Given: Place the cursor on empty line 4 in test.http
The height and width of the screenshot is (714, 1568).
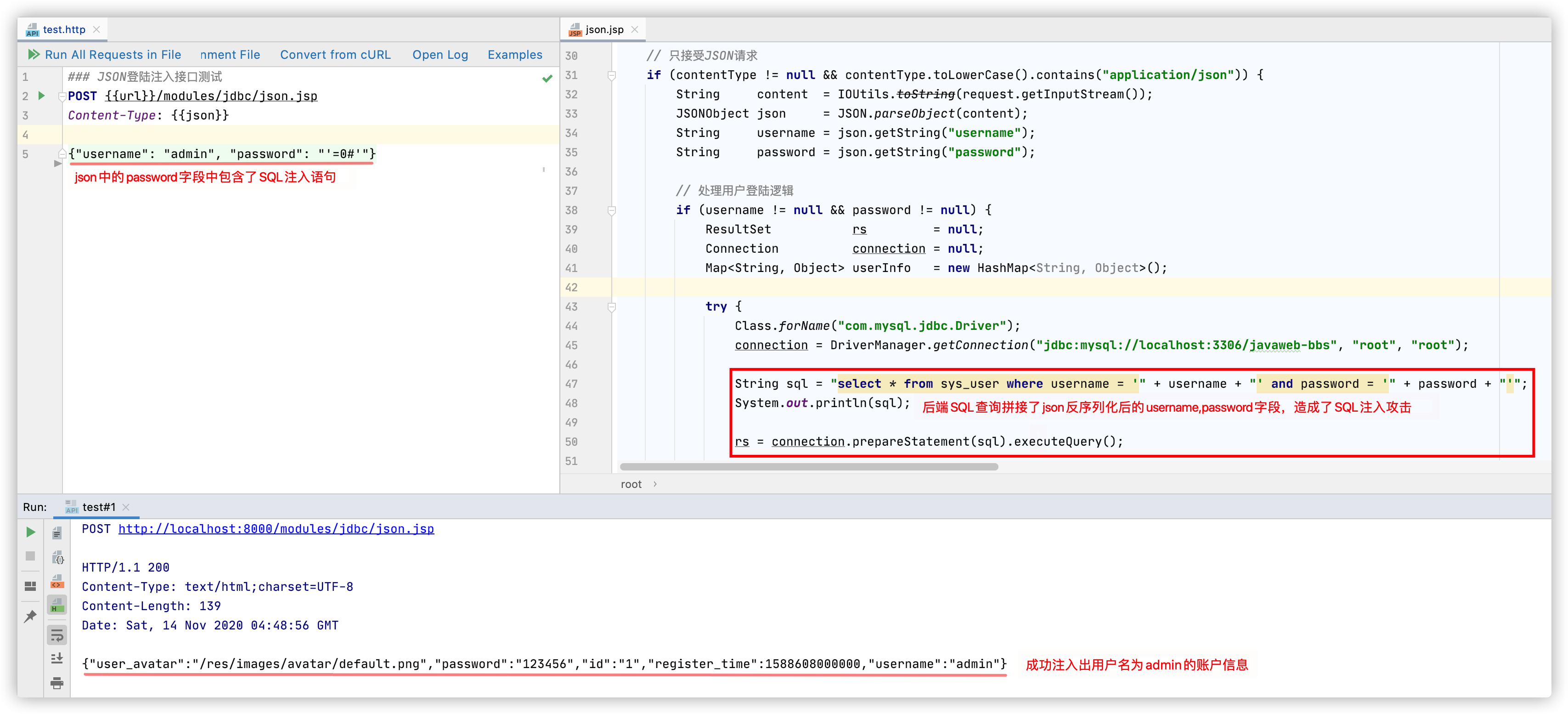Looking at the screenshot, I should click(310, 135).
